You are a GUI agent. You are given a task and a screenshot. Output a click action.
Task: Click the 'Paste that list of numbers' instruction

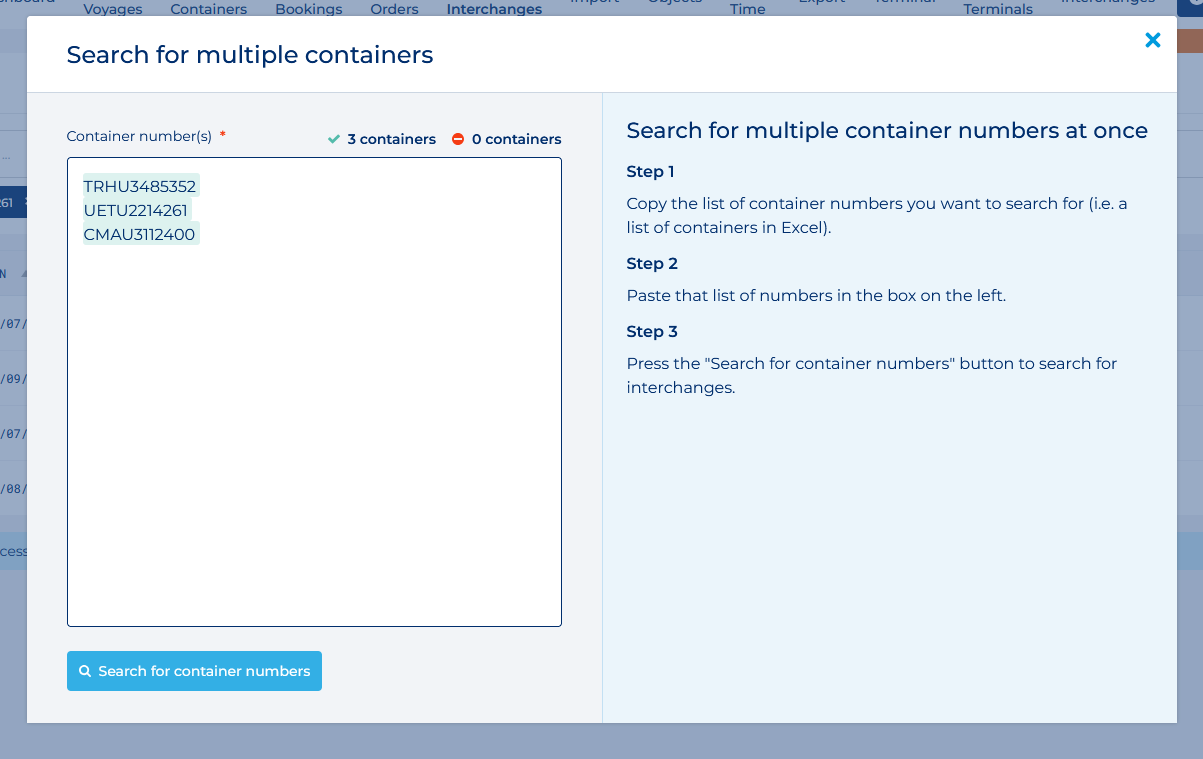tap(816, 296)
